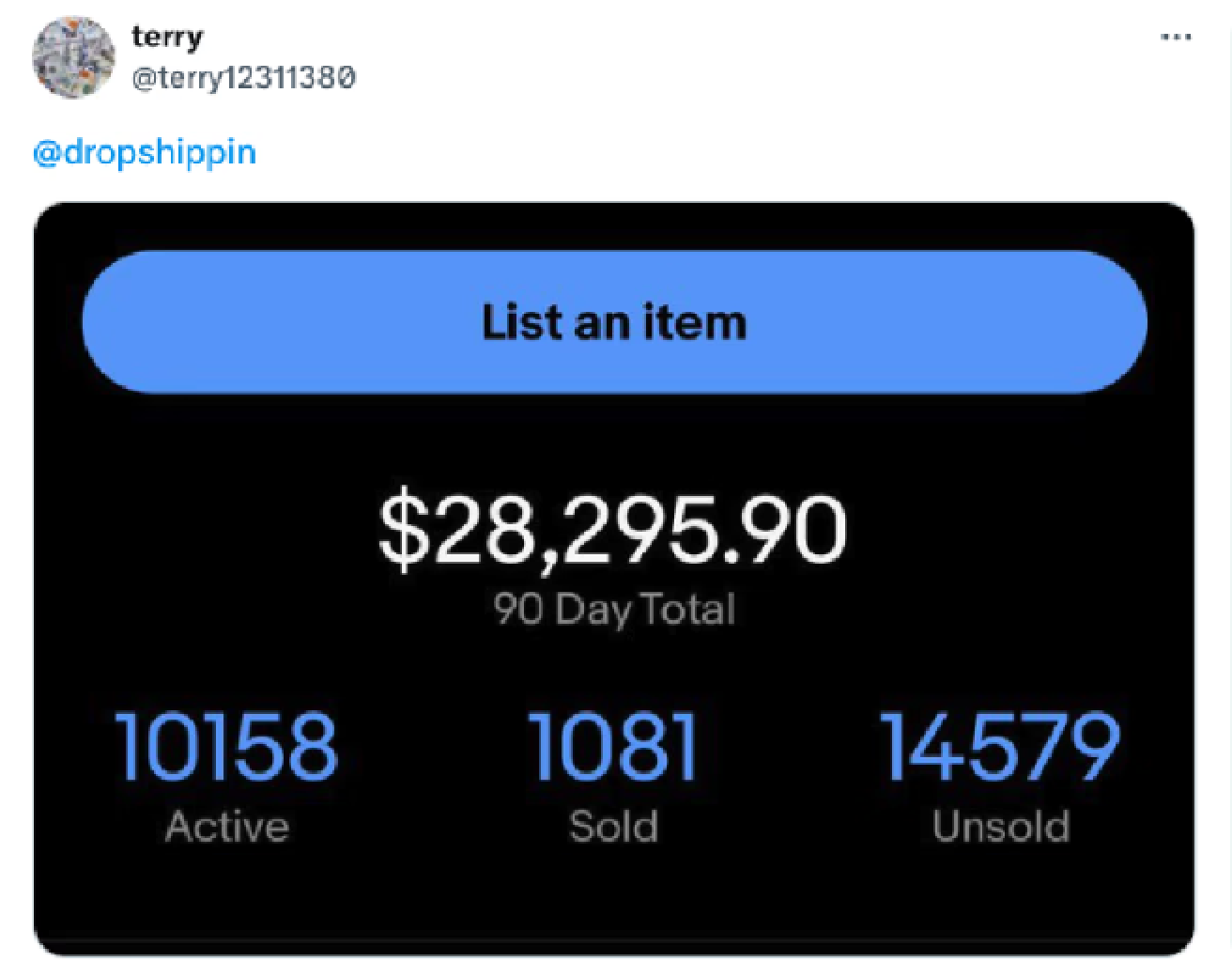The width and height of the screenshot is (1232, 977).
Task: Click the 90 Day Total label
Action: pos(613,608)
